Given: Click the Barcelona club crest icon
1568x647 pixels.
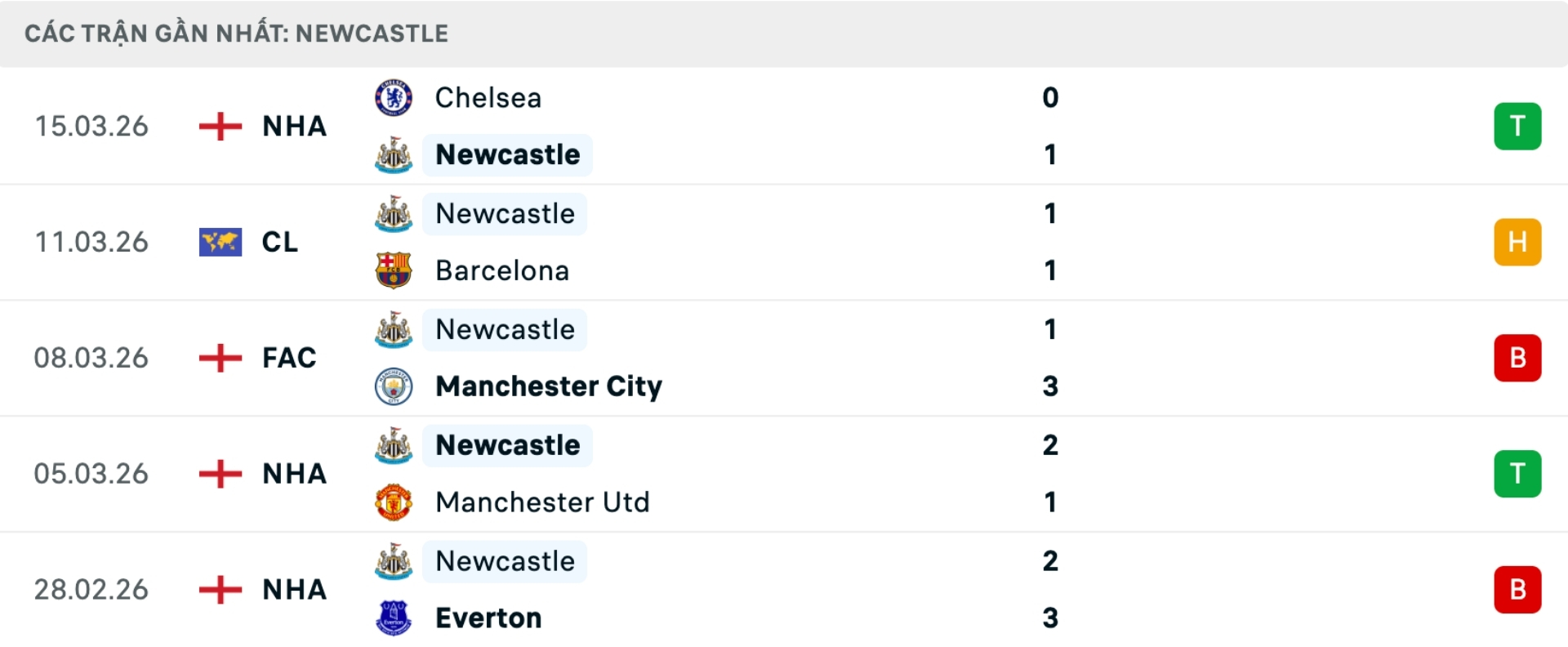Looking at the screenshot, I should (x=394, y=270).
